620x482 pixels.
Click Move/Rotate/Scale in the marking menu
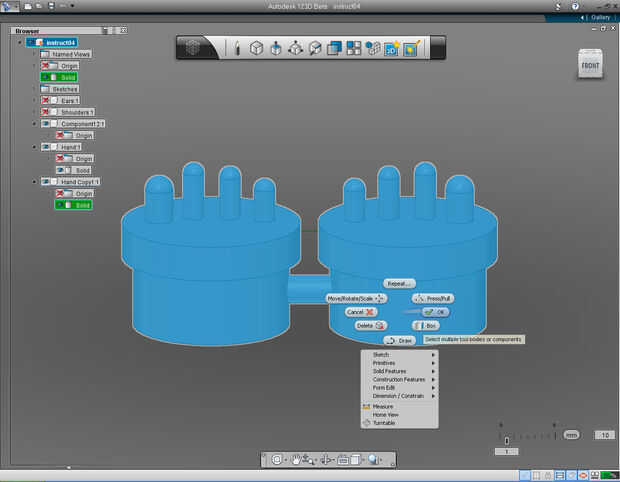coord(356,299)
